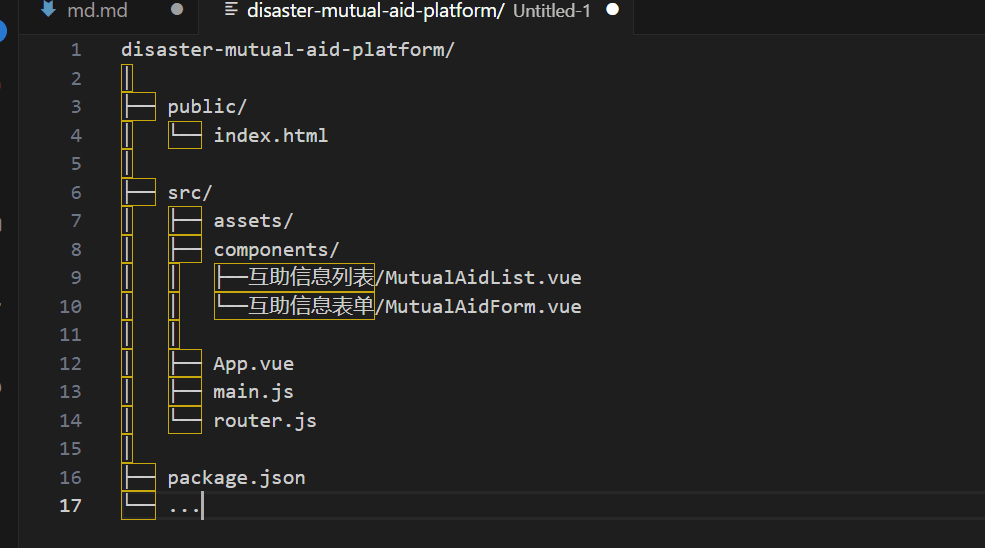Place cursor on MutualAidForm.vue text
This screenshot has height=548, width=985.
[483, 307]
